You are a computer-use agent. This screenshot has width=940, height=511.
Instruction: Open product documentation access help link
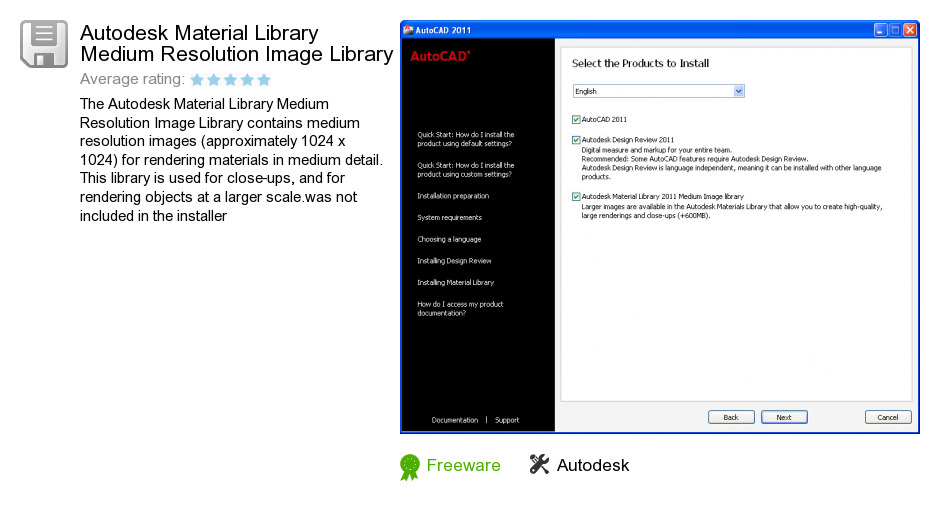[x=460, y=308]
